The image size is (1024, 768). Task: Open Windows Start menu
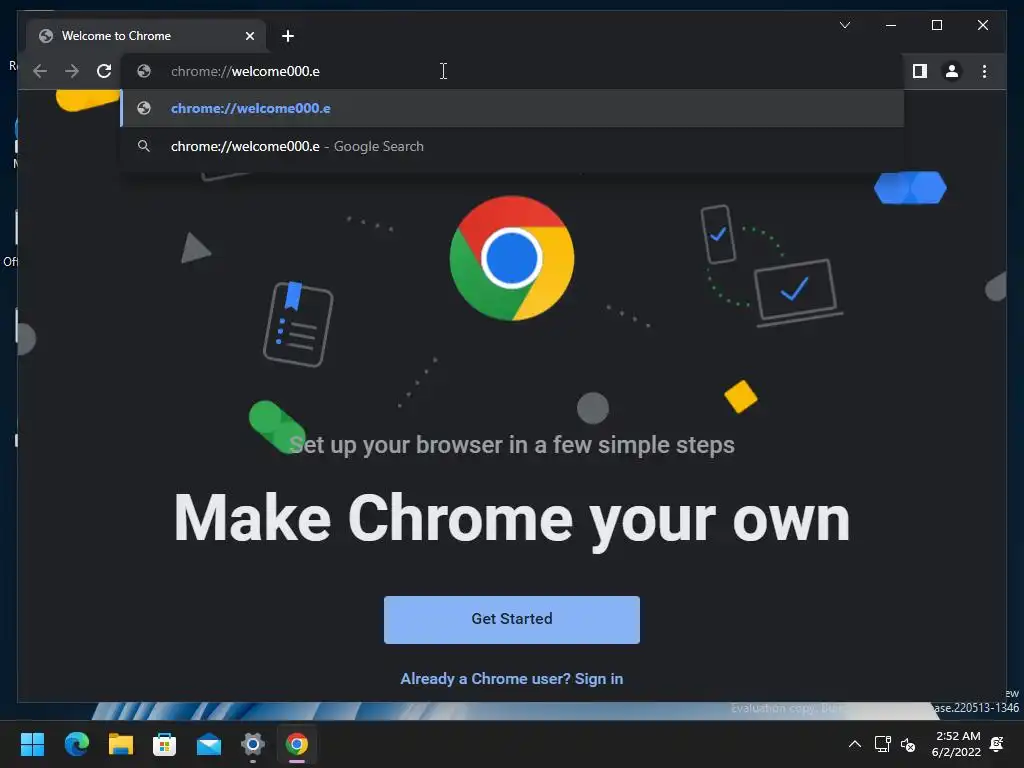tap(32, 744)
